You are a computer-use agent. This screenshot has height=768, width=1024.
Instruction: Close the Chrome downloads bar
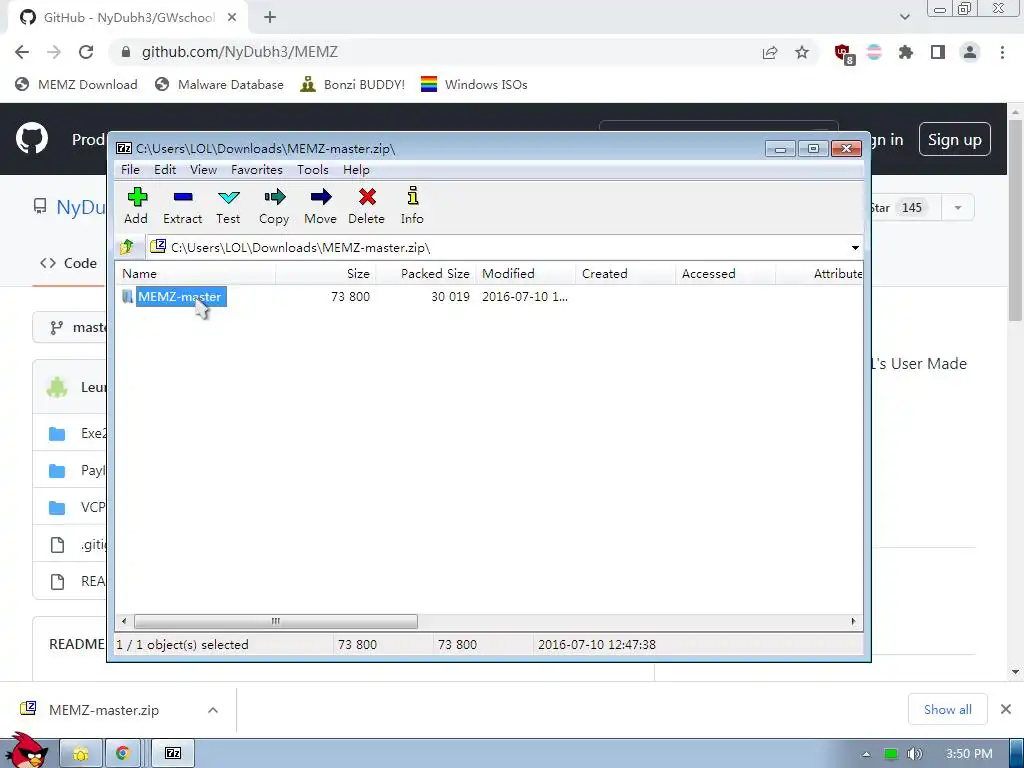1006,709
